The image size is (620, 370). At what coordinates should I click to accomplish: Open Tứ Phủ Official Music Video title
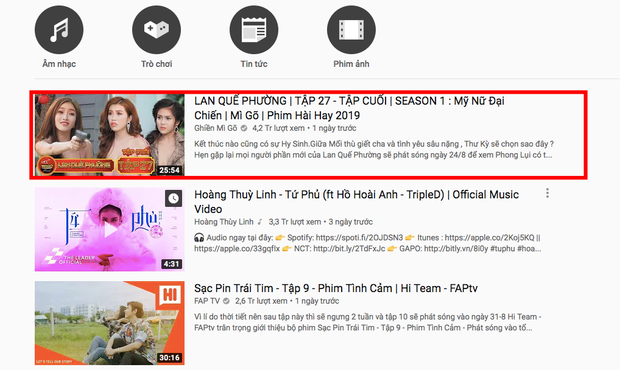tap(356, 202)
